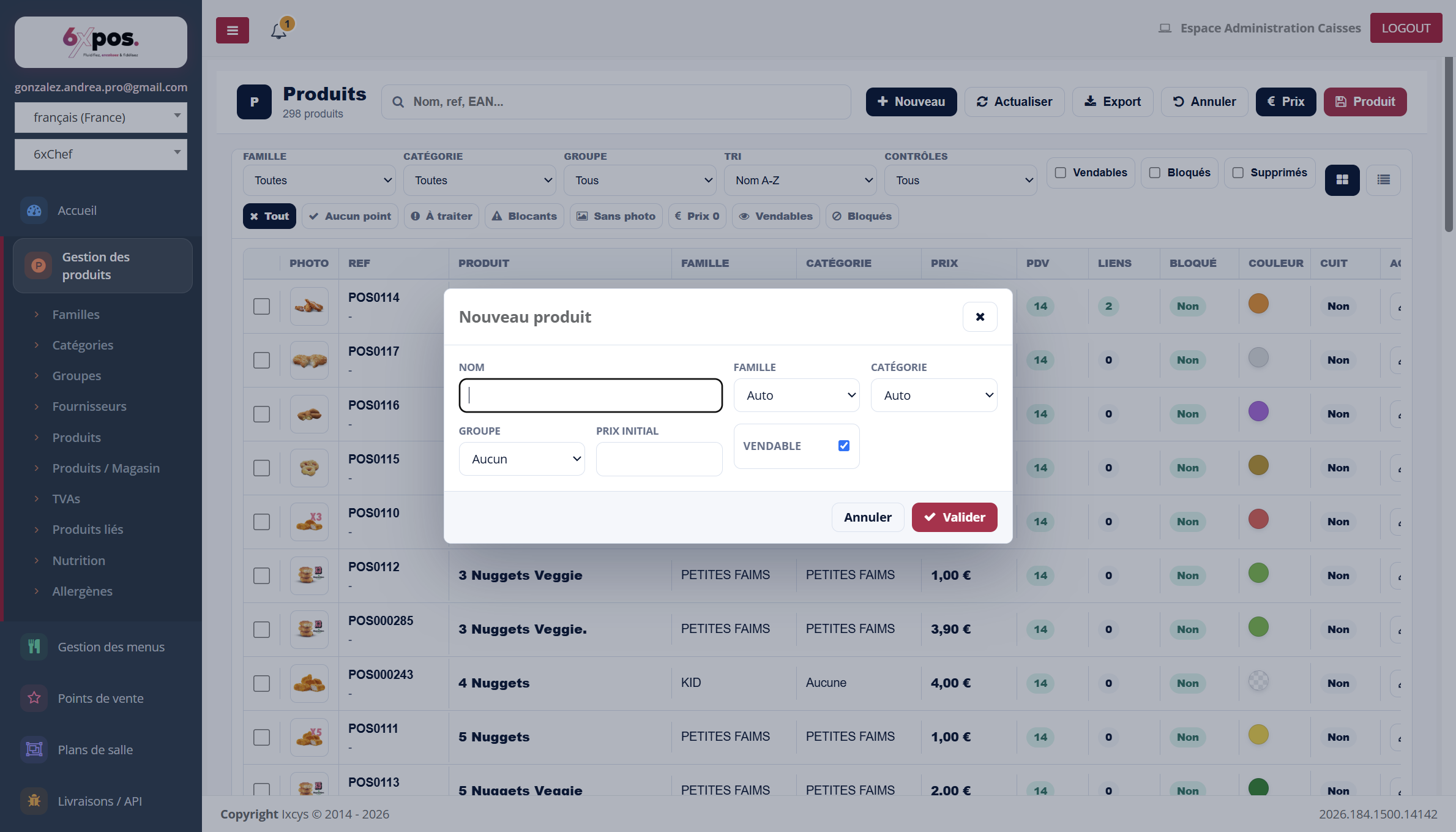The image size is (1456, 832).
Task: Open Fournisseurs in the sidebar
Action: tap(89, 407)
